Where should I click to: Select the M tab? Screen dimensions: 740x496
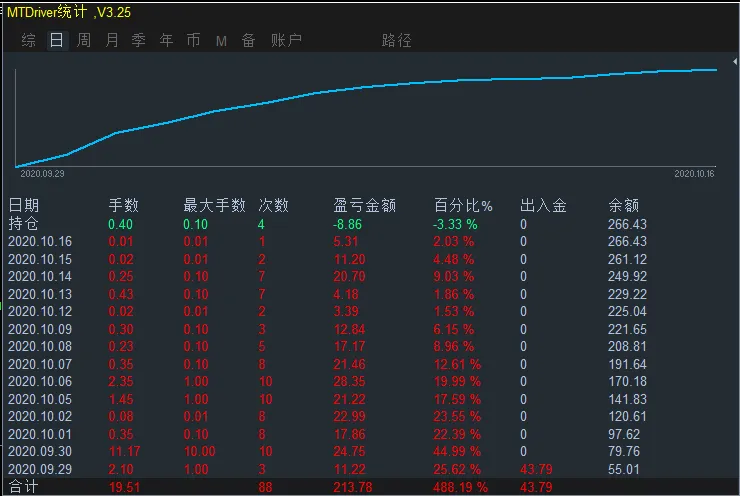tap(221, 42)
